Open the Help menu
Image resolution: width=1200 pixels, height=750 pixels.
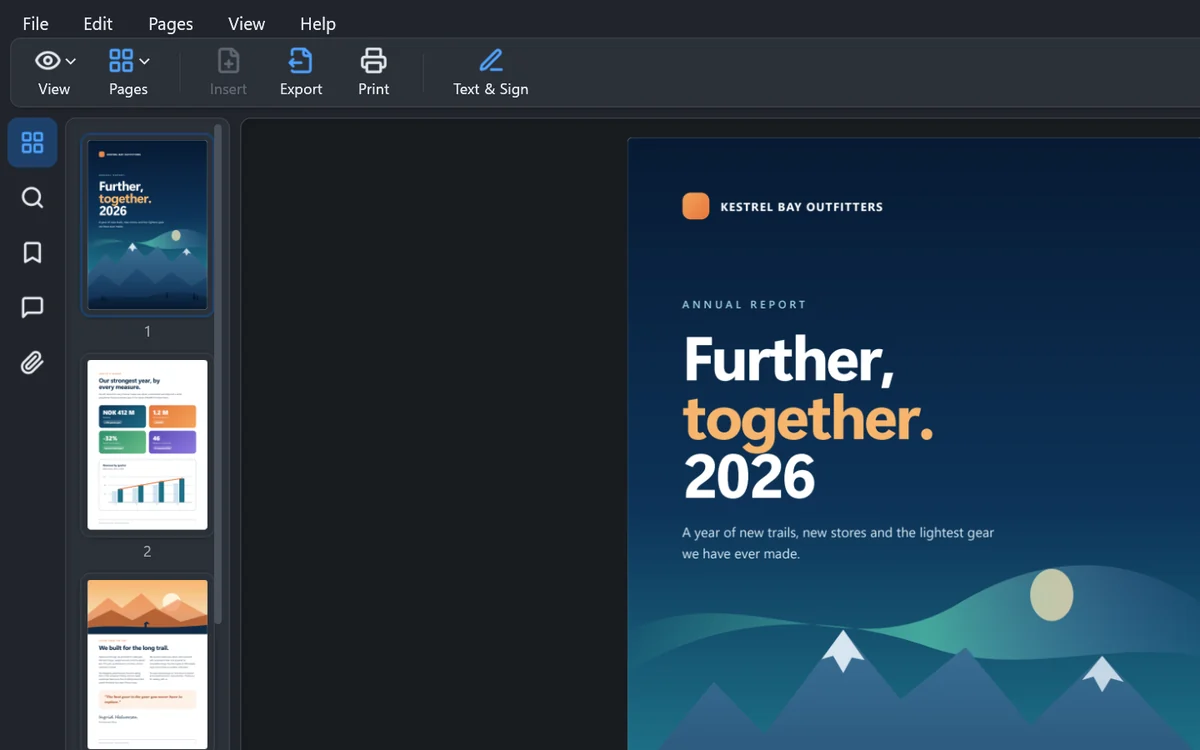pyautogui.click(x=318, y=24)
